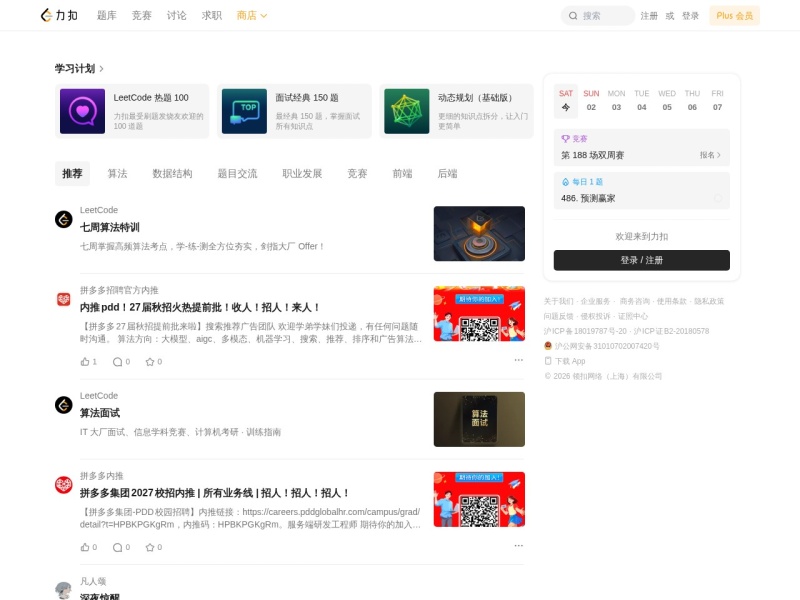Click the 凡人颂 user avatar
The image size is (800, 600).
[x=64, y=590]
